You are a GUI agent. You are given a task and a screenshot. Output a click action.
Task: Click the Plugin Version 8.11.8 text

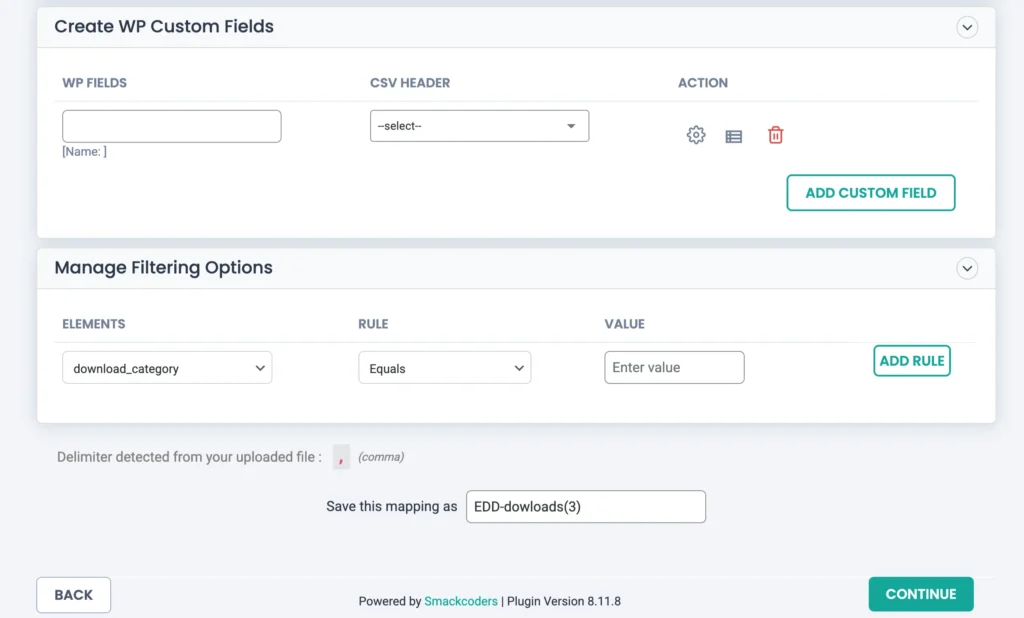pos(564,601)
